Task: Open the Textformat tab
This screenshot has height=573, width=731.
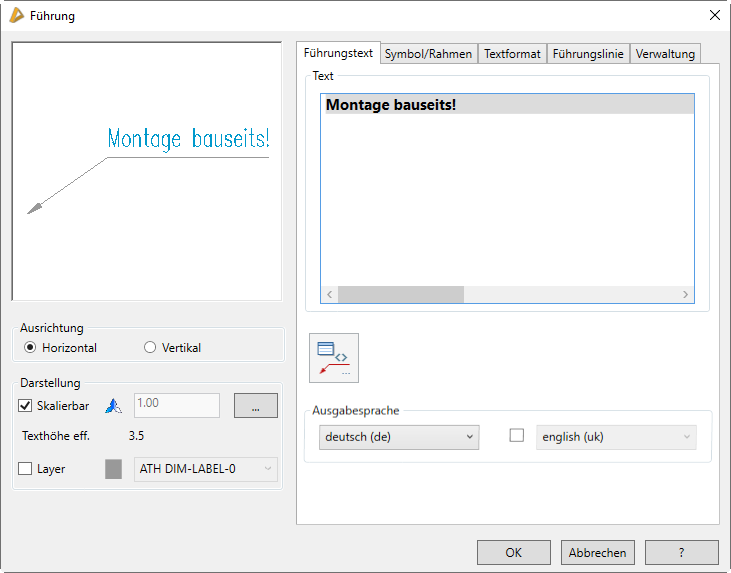Action: 512,54
